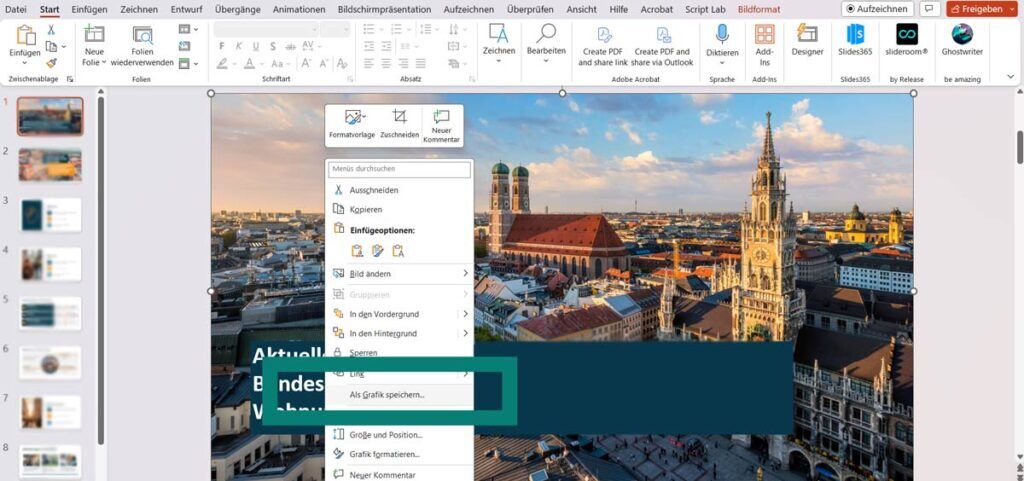This screenshot has width=1024, height=481.
Task: Open the Neue Folie dropdown
Action: [x=93, y=61]
